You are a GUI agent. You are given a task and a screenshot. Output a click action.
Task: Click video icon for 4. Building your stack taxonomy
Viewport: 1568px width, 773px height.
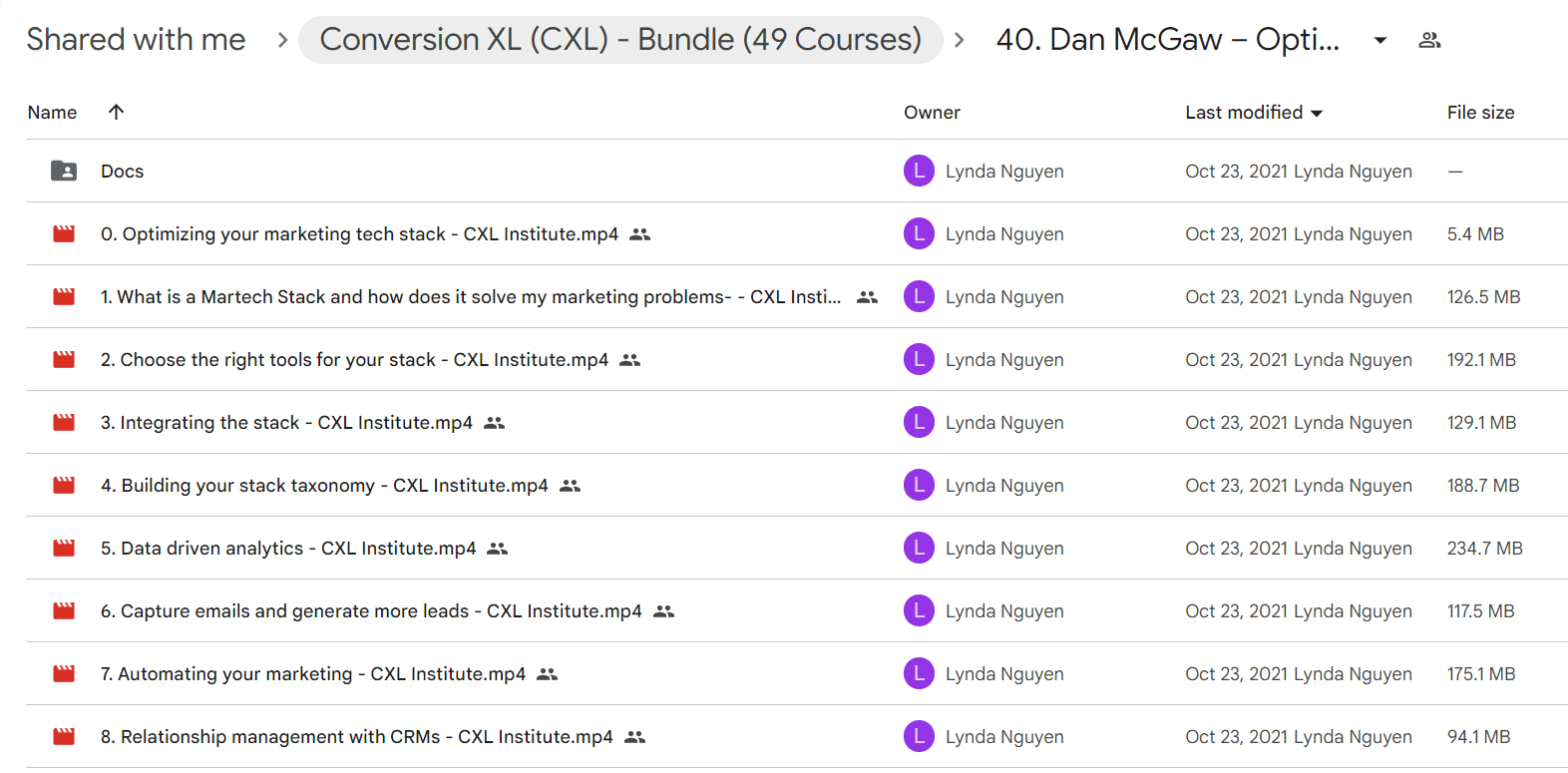(x=64, y=485)
